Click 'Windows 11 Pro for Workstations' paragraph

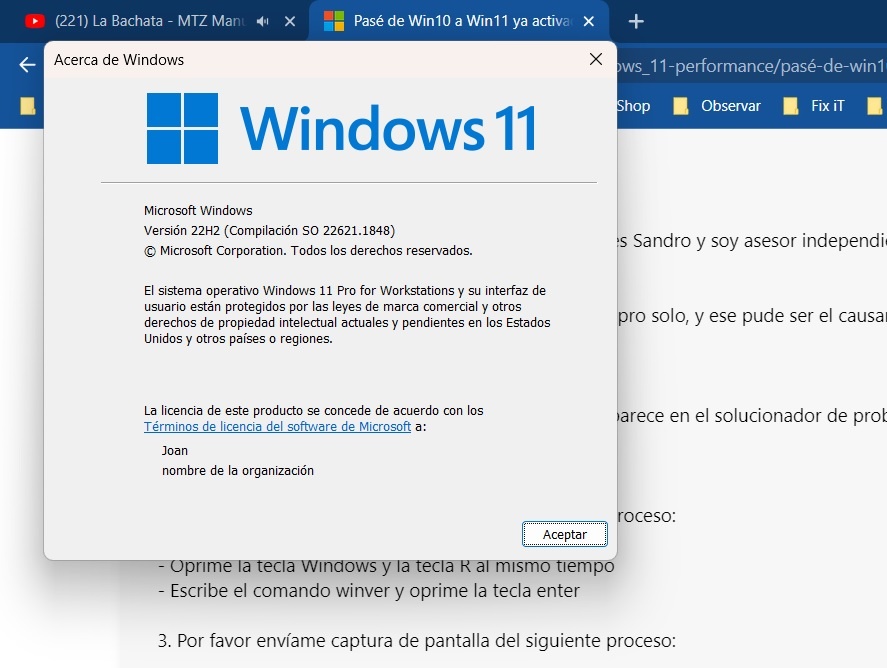tap(347, 314)
